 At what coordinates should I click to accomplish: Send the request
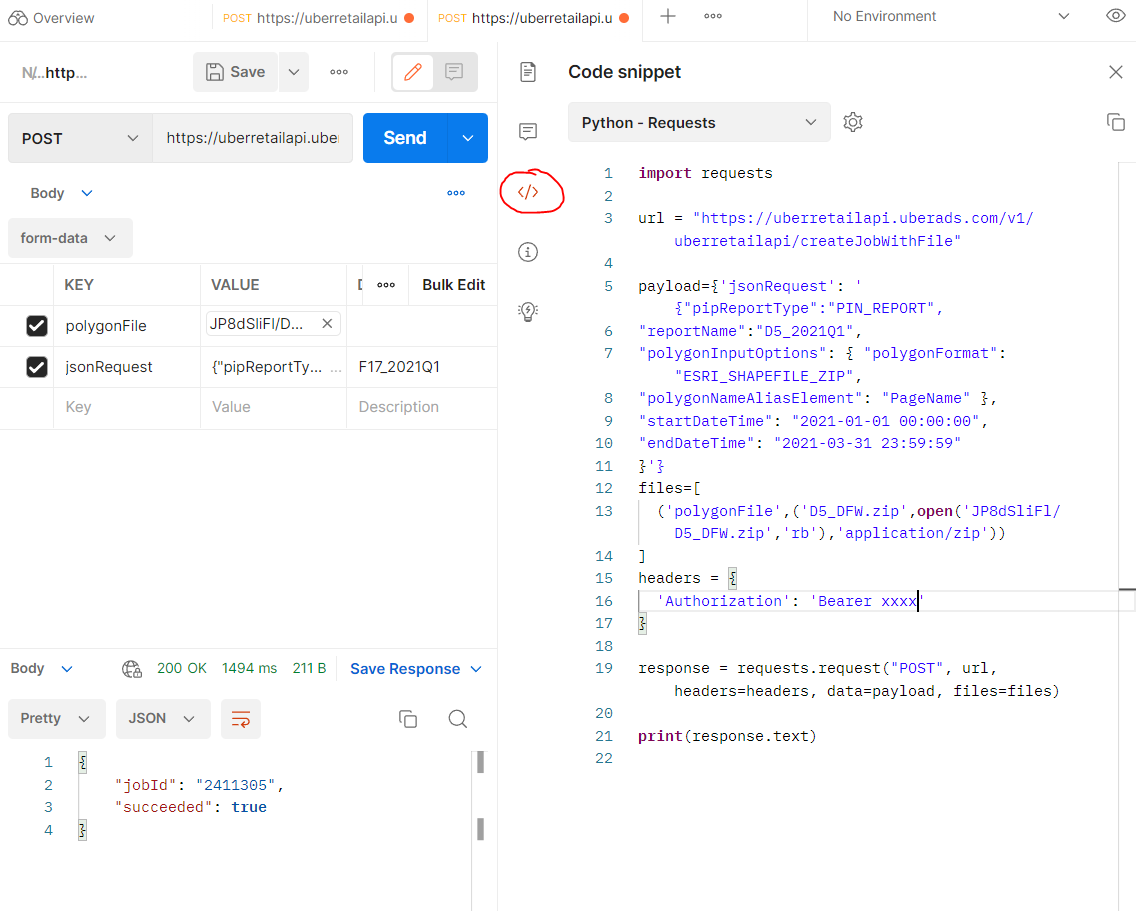pyautogui.click(x=405, y=138)
